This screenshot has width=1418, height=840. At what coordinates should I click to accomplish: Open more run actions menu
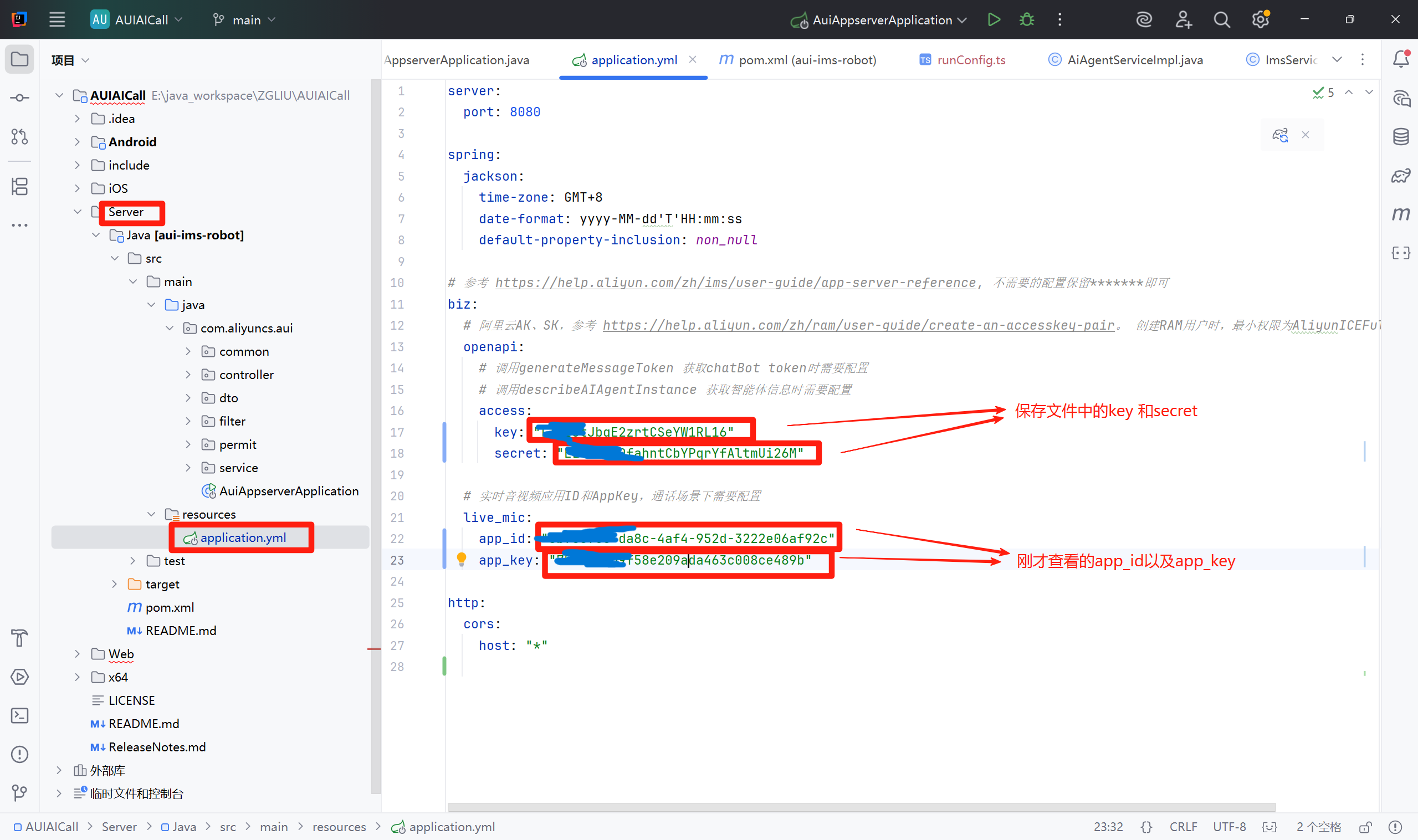click(x=1059, y=20)
